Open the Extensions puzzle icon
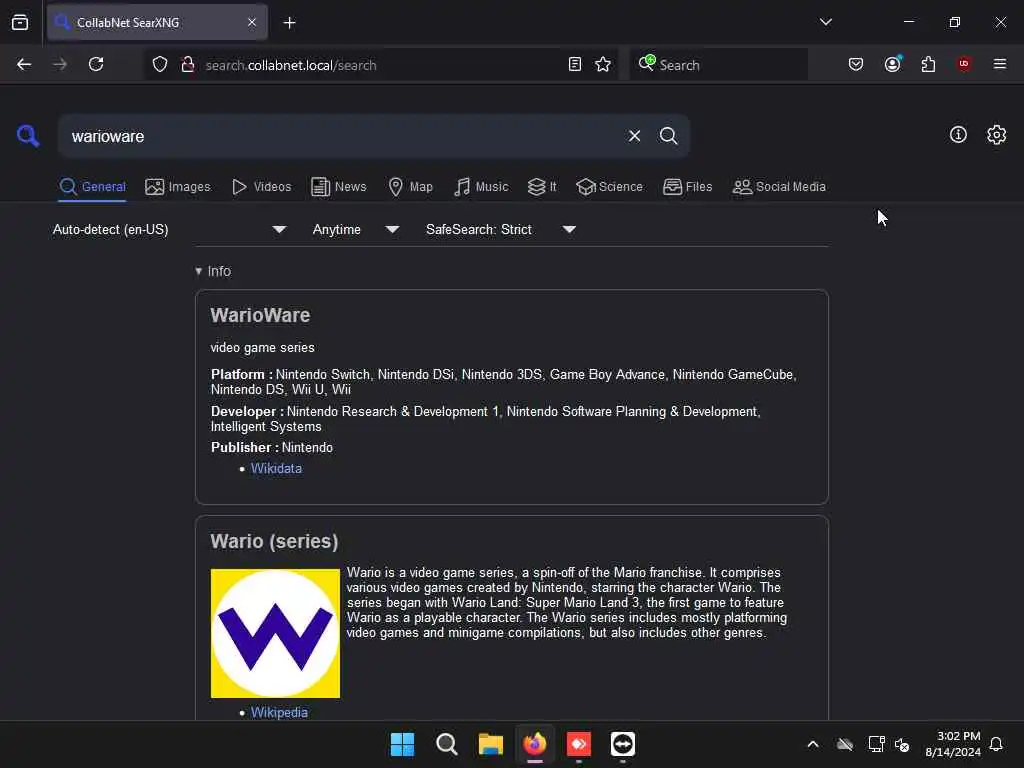This screenshot has width=1024, height=768. pyautogui.click(x=928, y=64)
